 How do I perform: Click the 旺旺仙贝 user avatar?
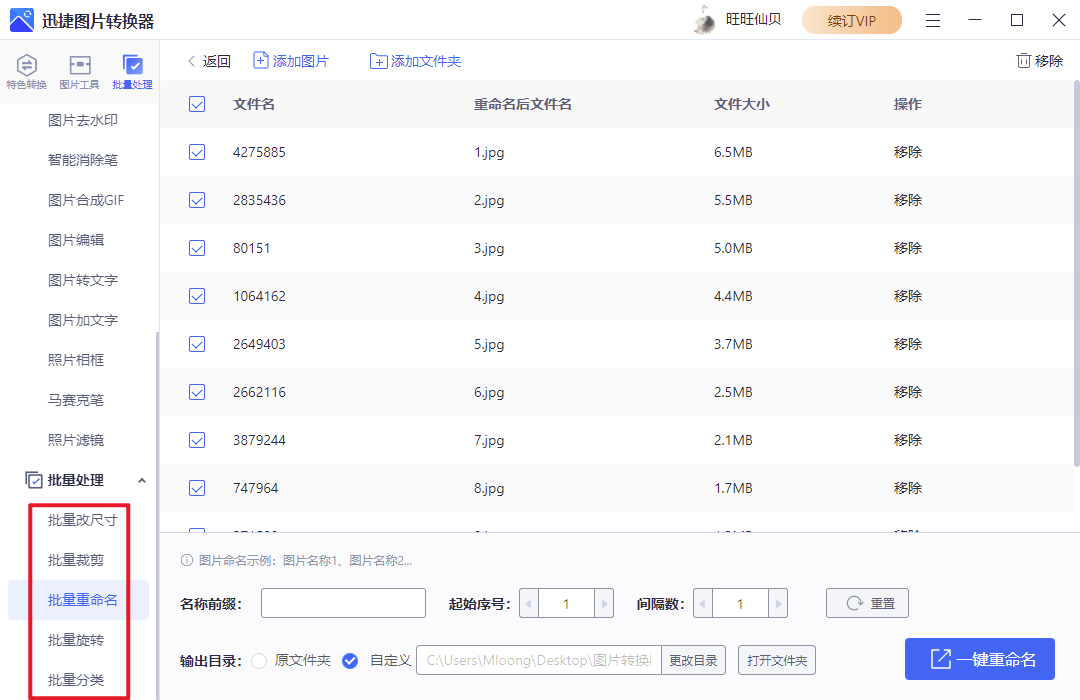coord(705,21)
